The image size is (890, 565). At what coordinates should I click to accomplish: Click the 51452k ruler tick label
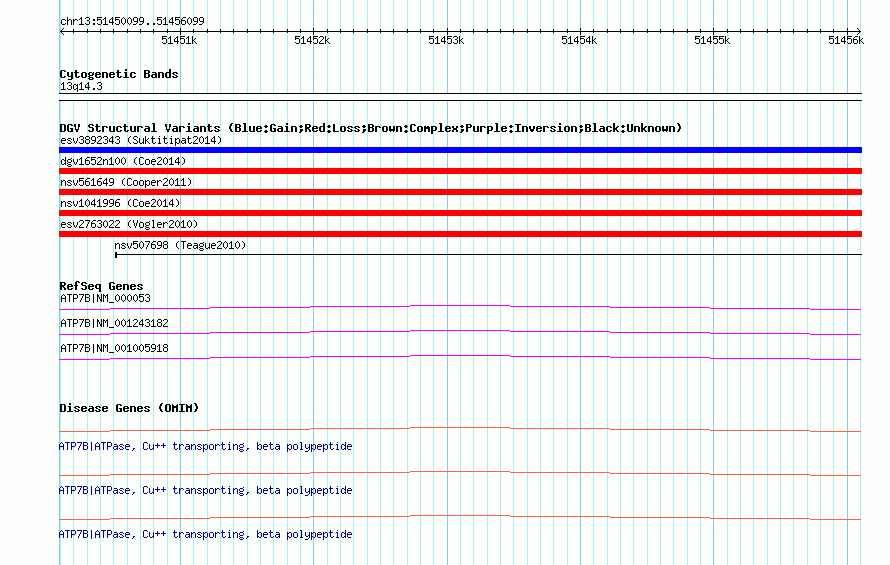pyautogui.click(x=312, y=40)
